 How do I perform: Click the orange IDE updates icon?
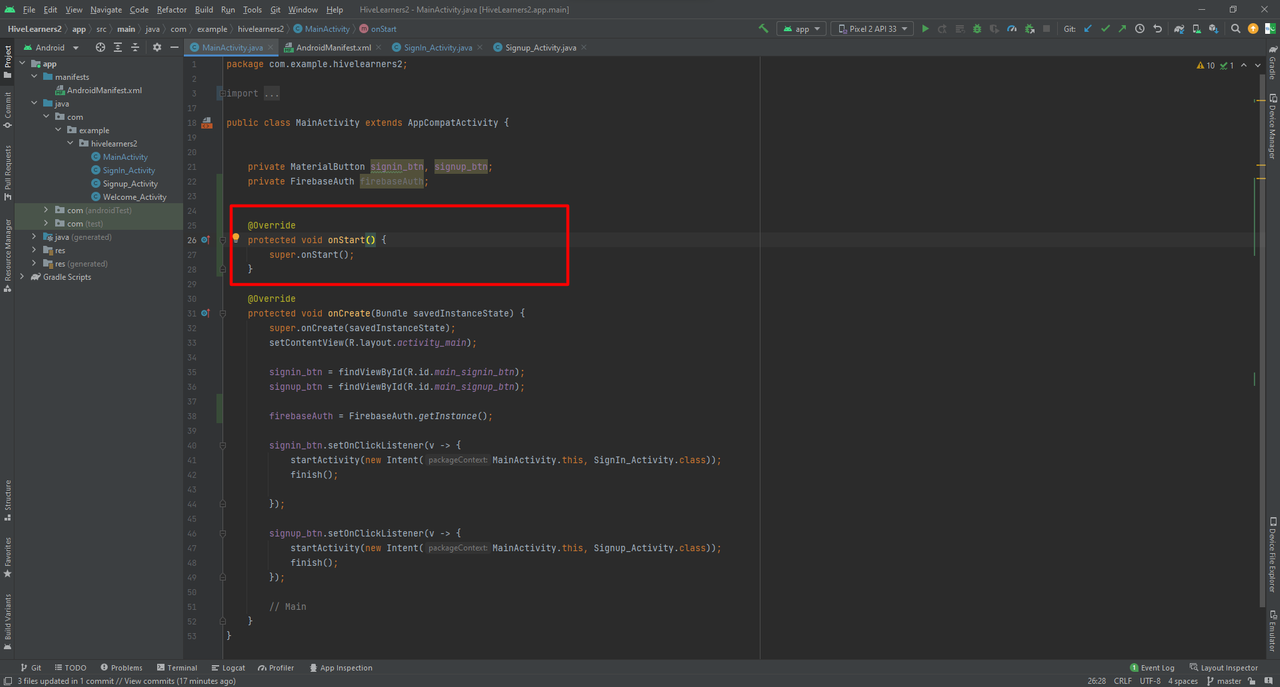(1252, 29)
